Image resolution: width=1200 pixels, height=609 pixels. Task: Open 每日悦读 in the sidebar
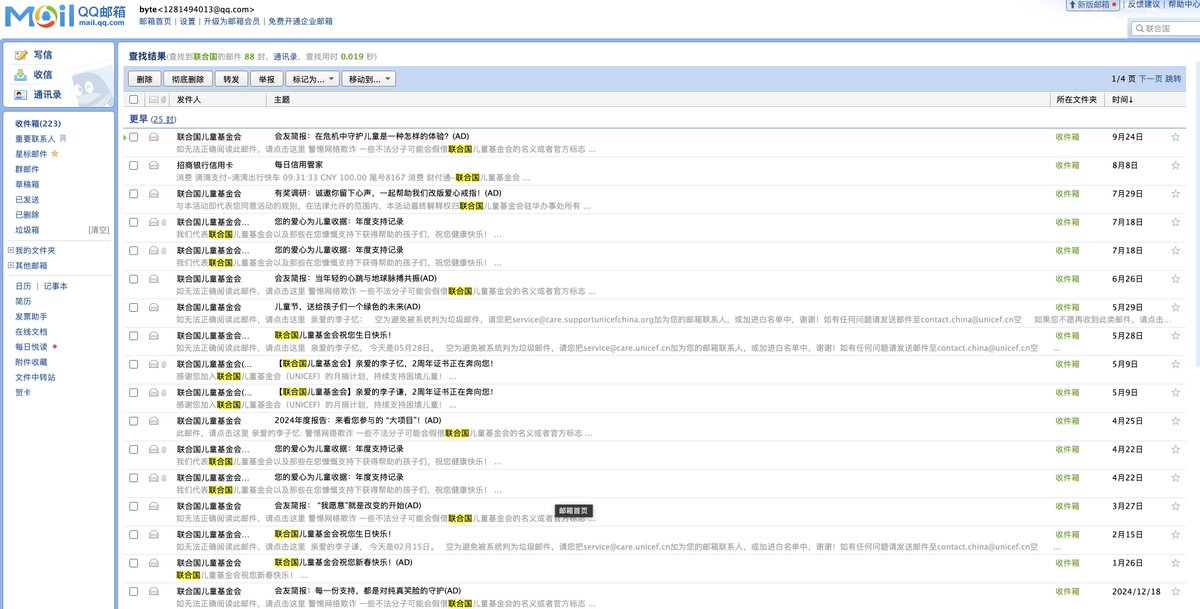31,346
